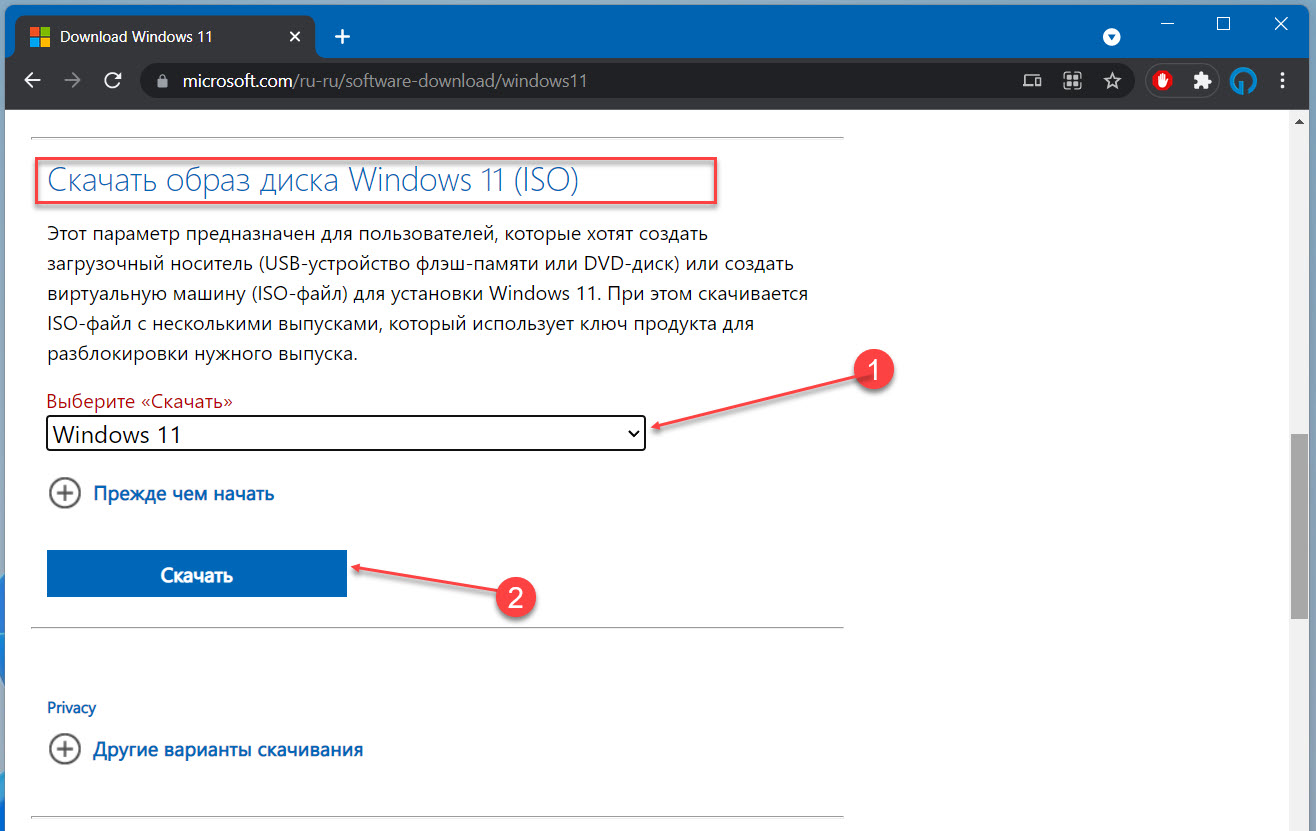The width and height of the screenshot is (1316, 831).
Task: Click the lock icon for site info
Action: pos(162,81)
